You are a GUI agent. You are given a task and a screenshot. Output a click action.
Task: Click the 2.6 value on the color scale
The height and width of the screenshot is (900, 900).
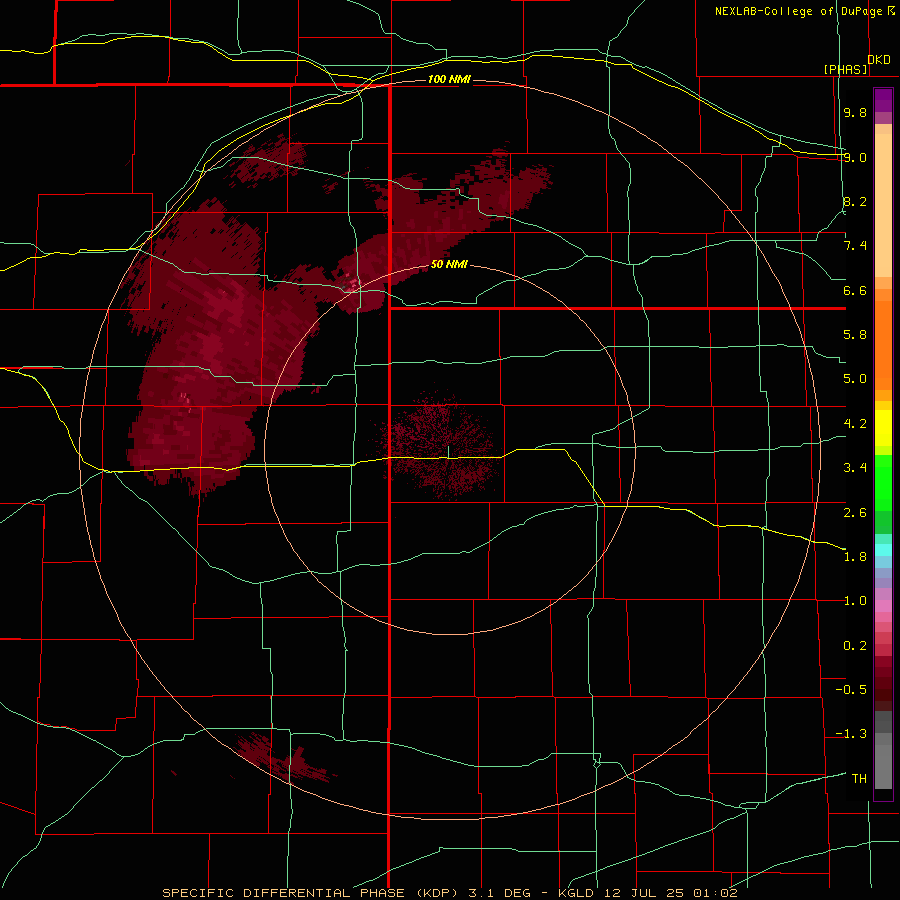point(855,513)
